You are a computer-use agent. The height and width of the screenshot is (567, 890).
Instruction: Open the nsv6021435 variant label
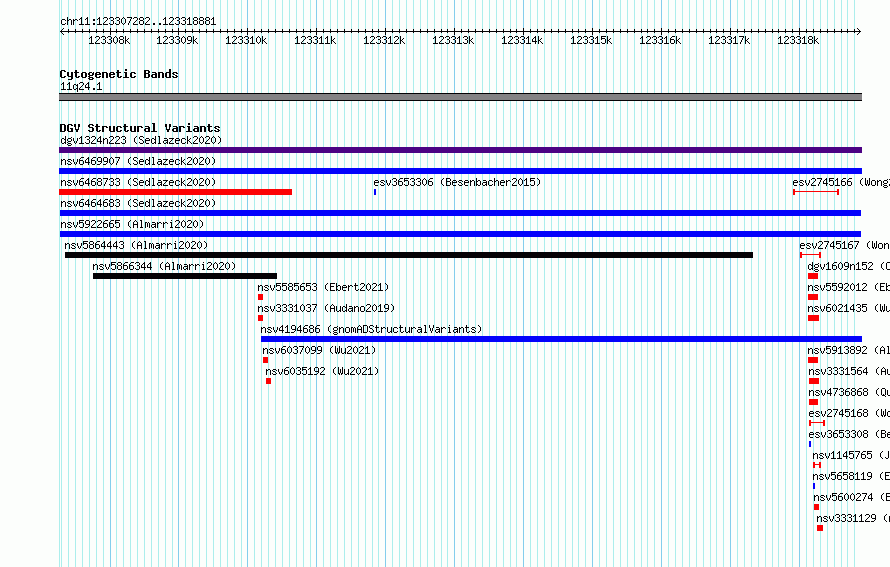pos(849,308)
